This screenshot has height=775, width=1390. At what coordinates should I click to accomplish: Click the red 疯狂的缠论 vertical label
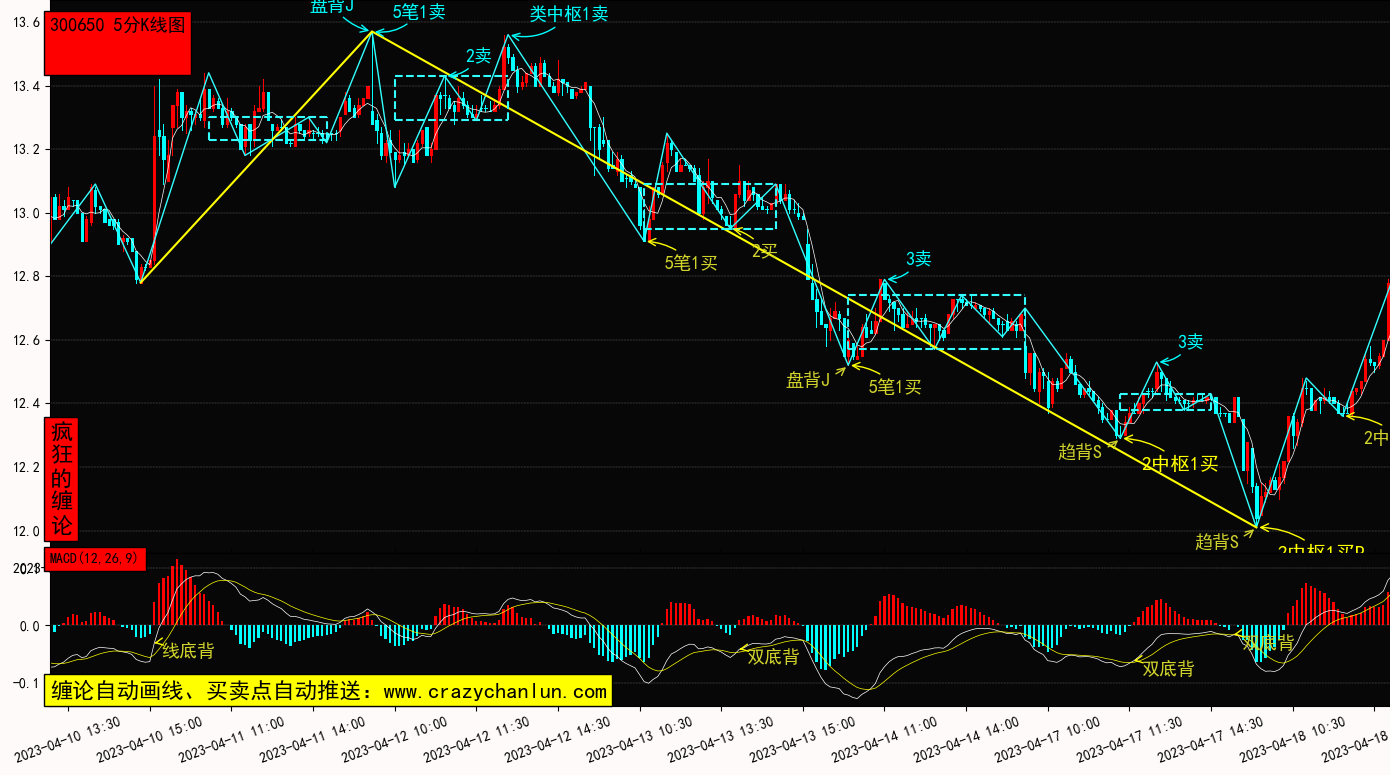click(62, 479)
